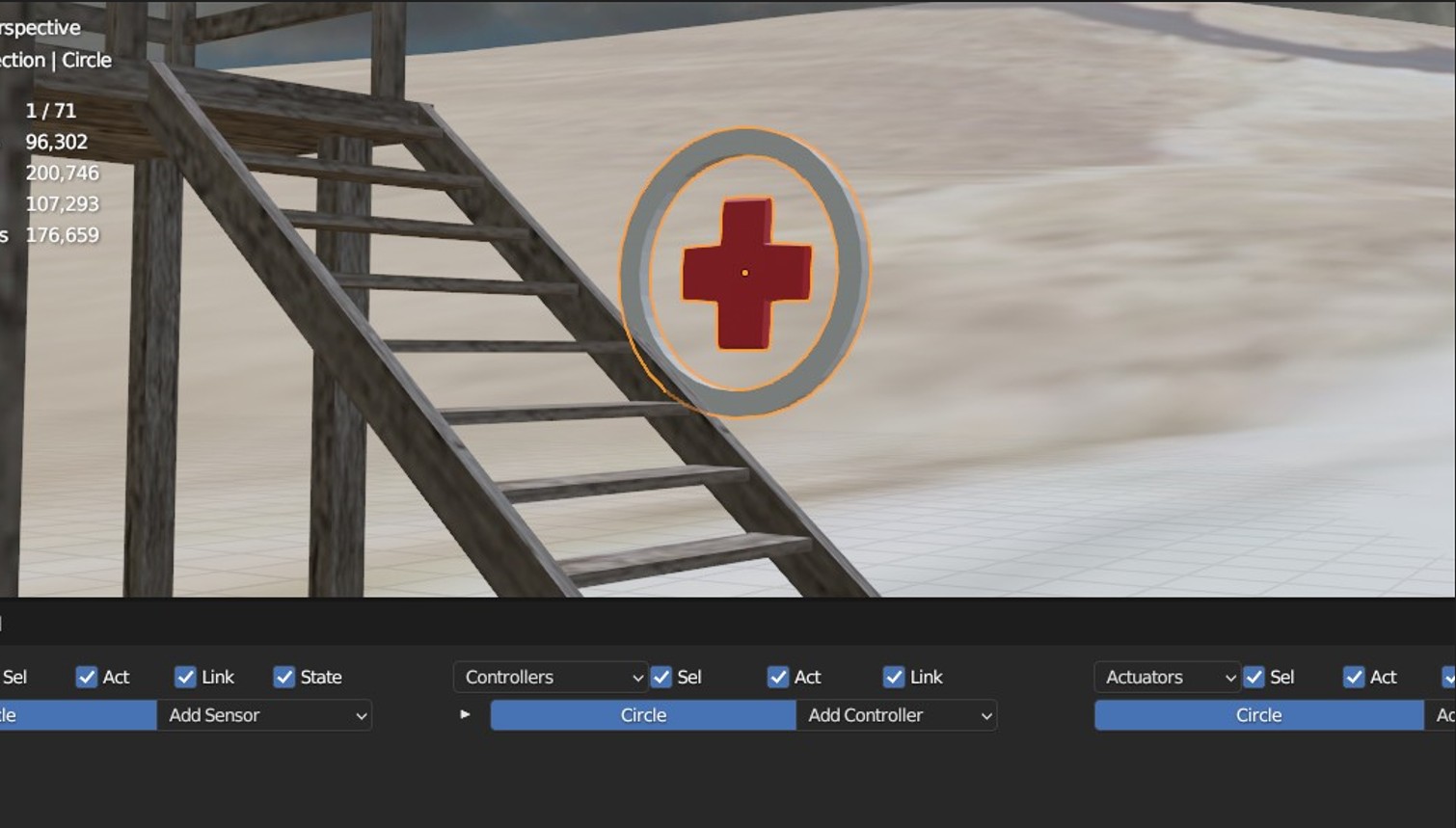The width and height of the screenshot is (1456, 828).
Task: Click the 200,746 statistics value
Action: tap(62, 173)
